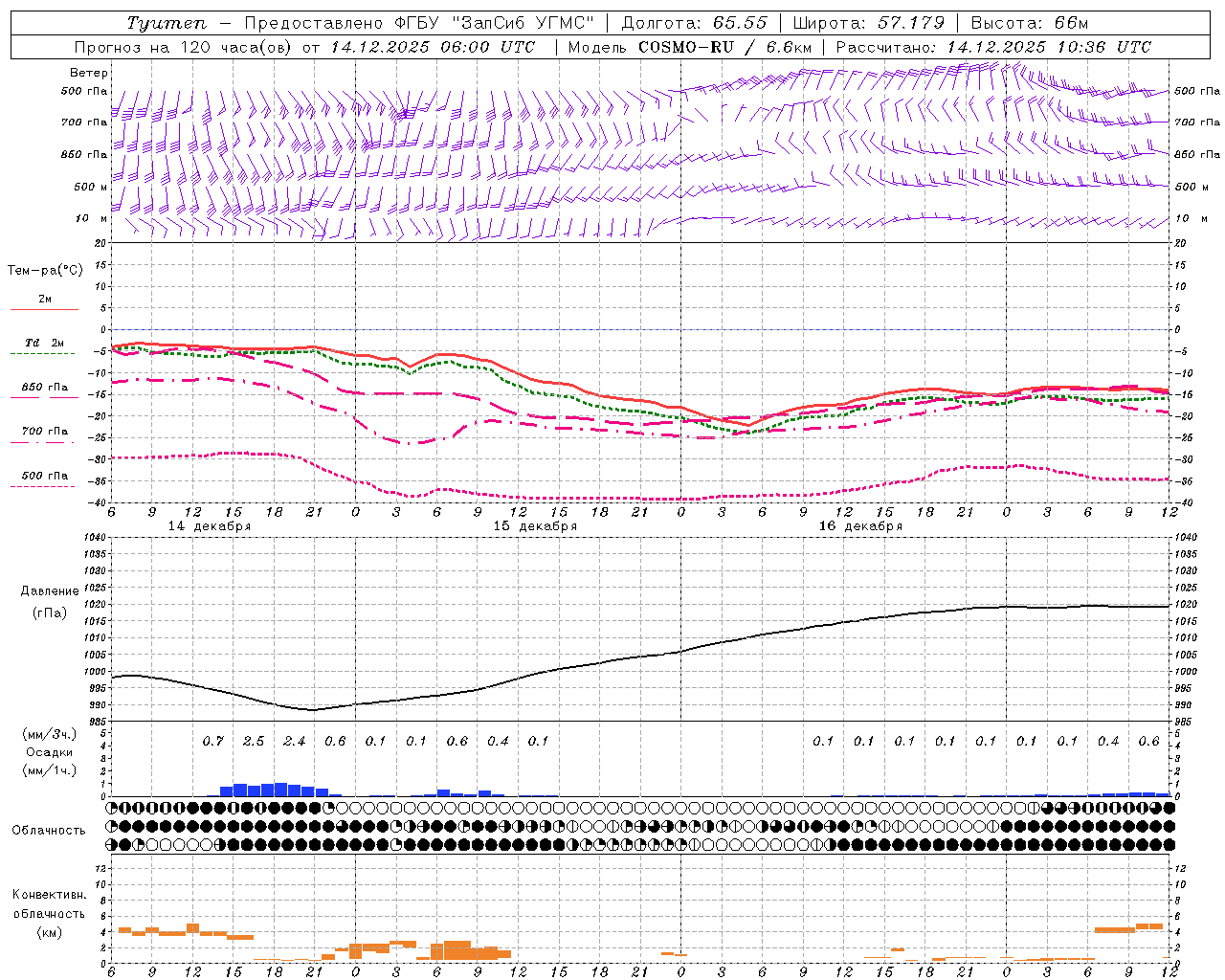The width and height of the screenshot is (1225, 980).
Task: Click the Облачность cloud cover label
Action: 49,830
